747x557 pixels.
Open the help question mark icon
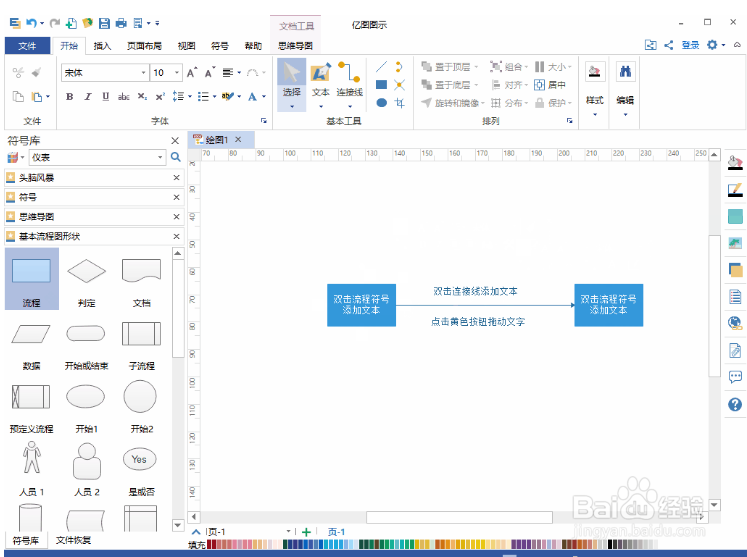(735, 405)
